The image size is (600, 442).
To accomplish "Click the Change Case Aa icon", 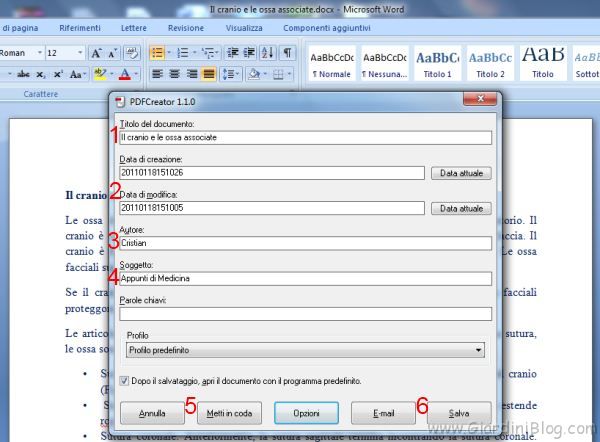I will coord(75,74).
